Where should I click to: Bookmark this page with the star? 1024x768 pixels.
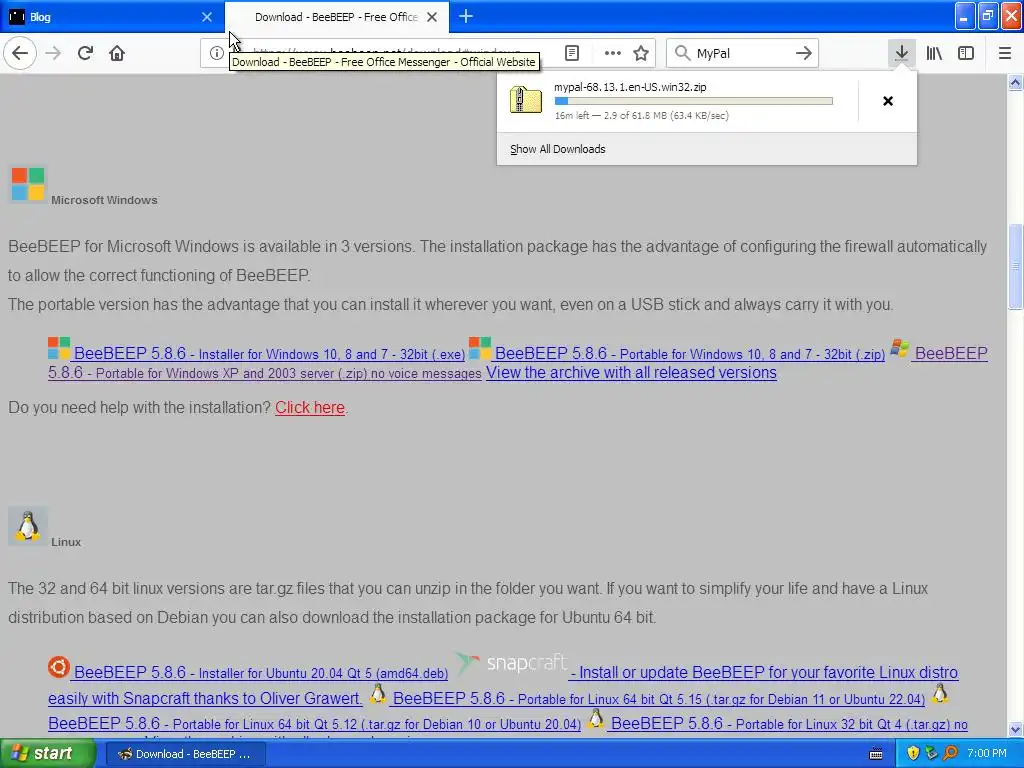tap(641, 53)
